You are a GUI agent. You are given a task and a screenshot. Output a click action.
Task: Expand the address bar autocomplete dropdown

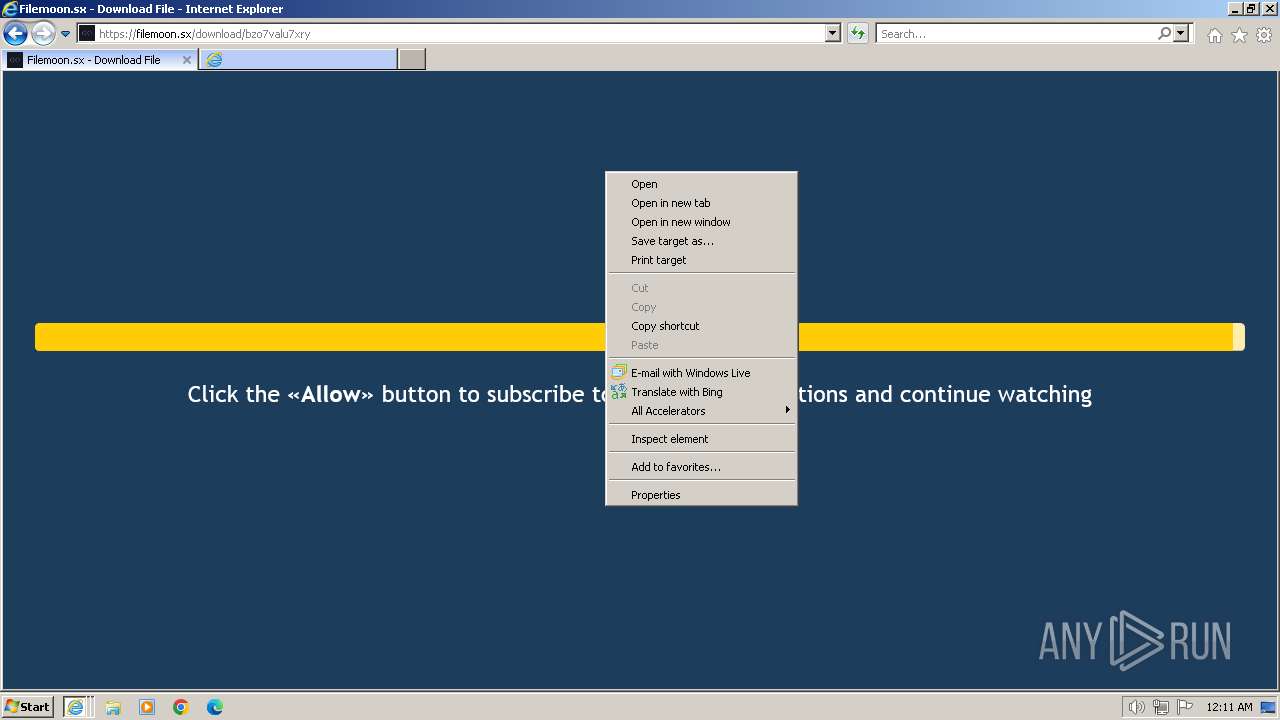833,34
